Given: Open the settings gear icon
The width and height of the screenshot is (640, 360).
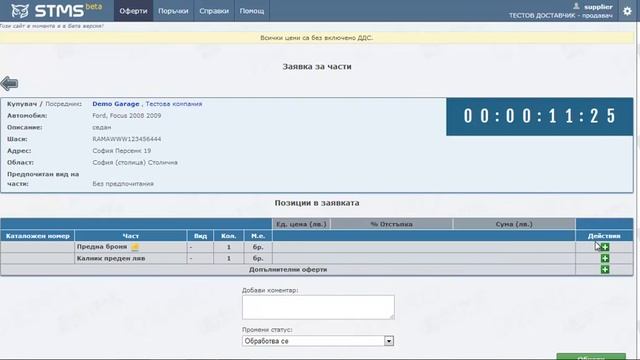Looking at the screenshot, I should (627, 11).
